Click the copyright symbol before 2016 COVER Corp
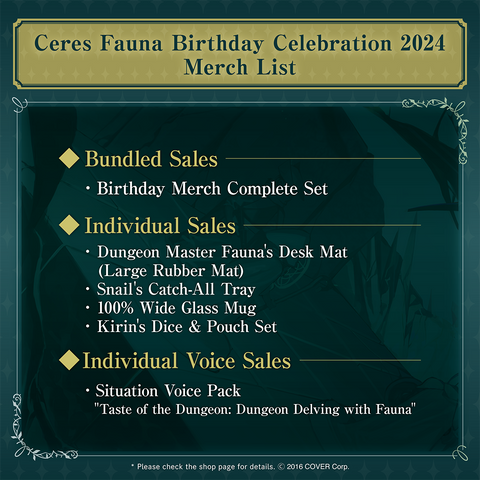This screenshot has height=480, width=480. [x=281, y=467]
